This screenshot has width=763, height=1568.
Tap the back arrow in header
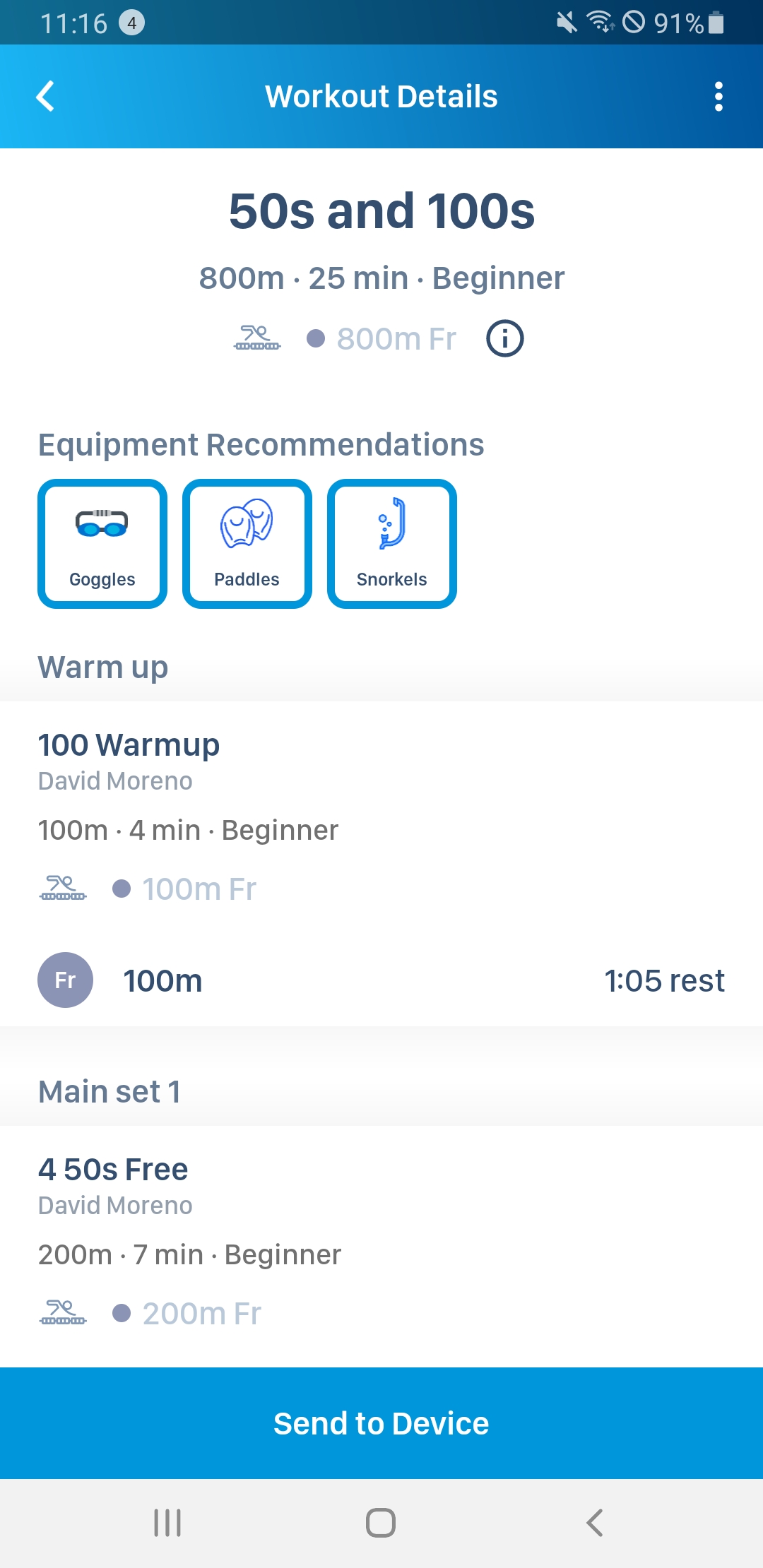[x=45, y=97]
